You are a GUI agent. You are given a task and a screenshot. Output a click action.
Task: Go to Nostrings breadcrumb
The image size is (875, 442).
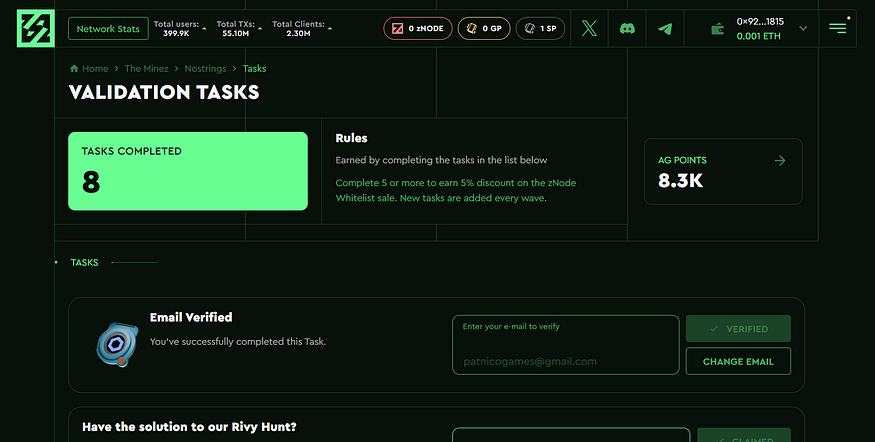[x=205, y=69]
